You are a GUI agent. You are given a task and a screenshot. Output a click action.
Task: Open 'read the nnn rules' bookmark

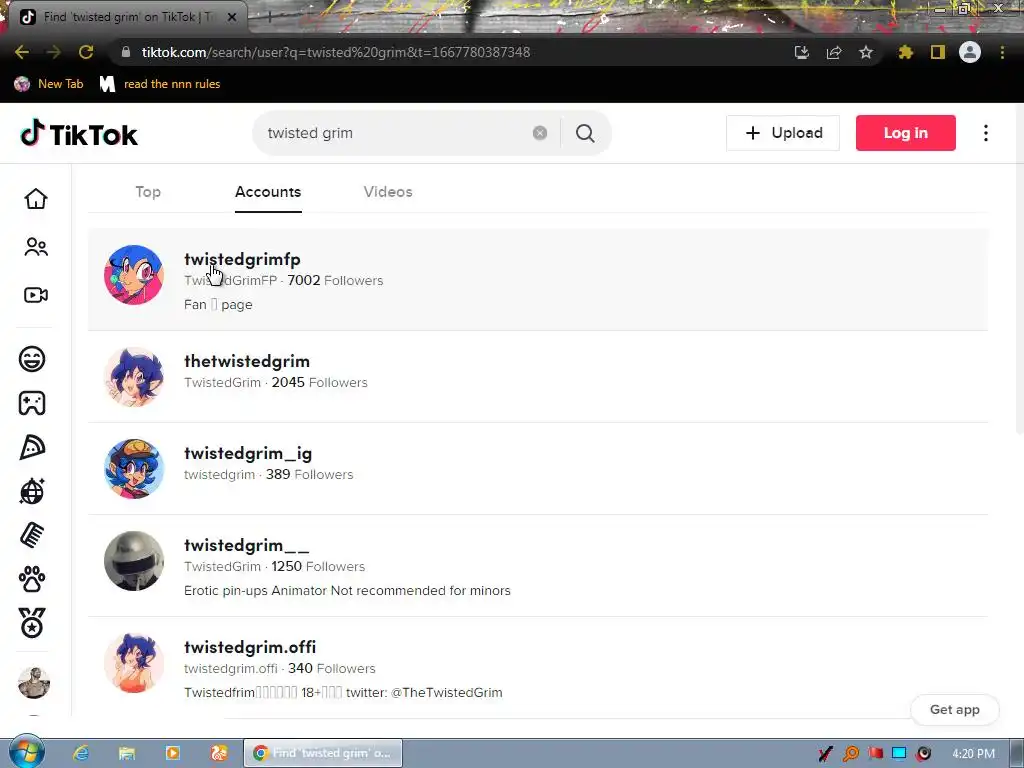(160, 84)
